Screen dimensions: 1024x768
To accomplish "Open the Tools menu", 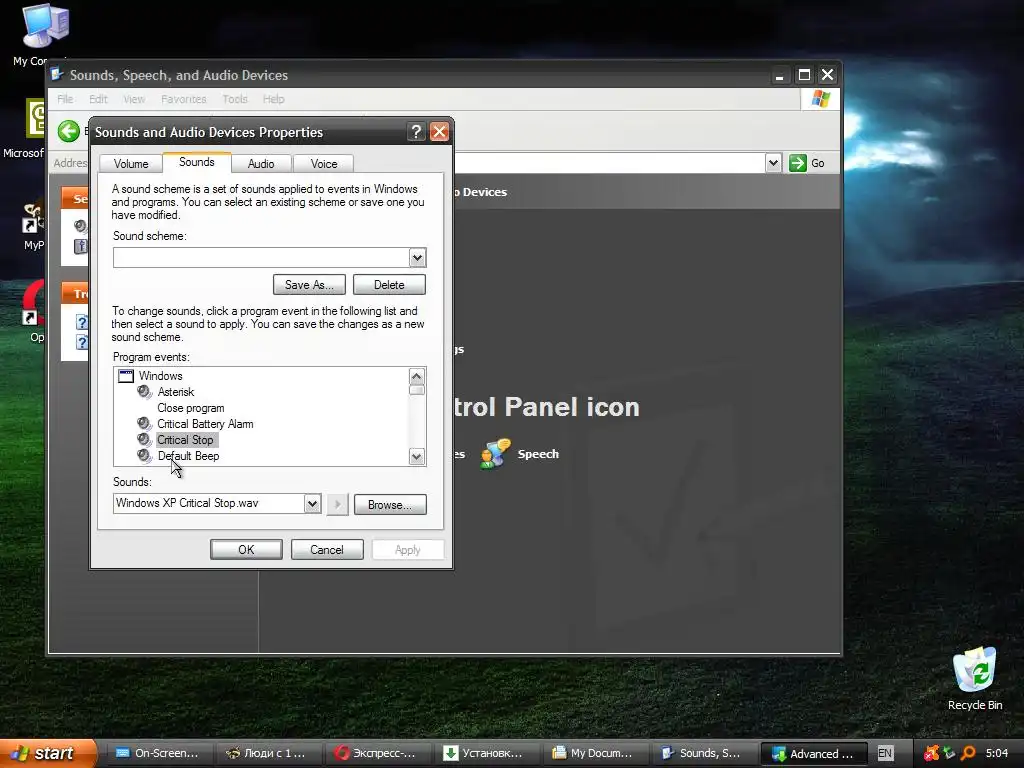I will (x=234, y=99).
